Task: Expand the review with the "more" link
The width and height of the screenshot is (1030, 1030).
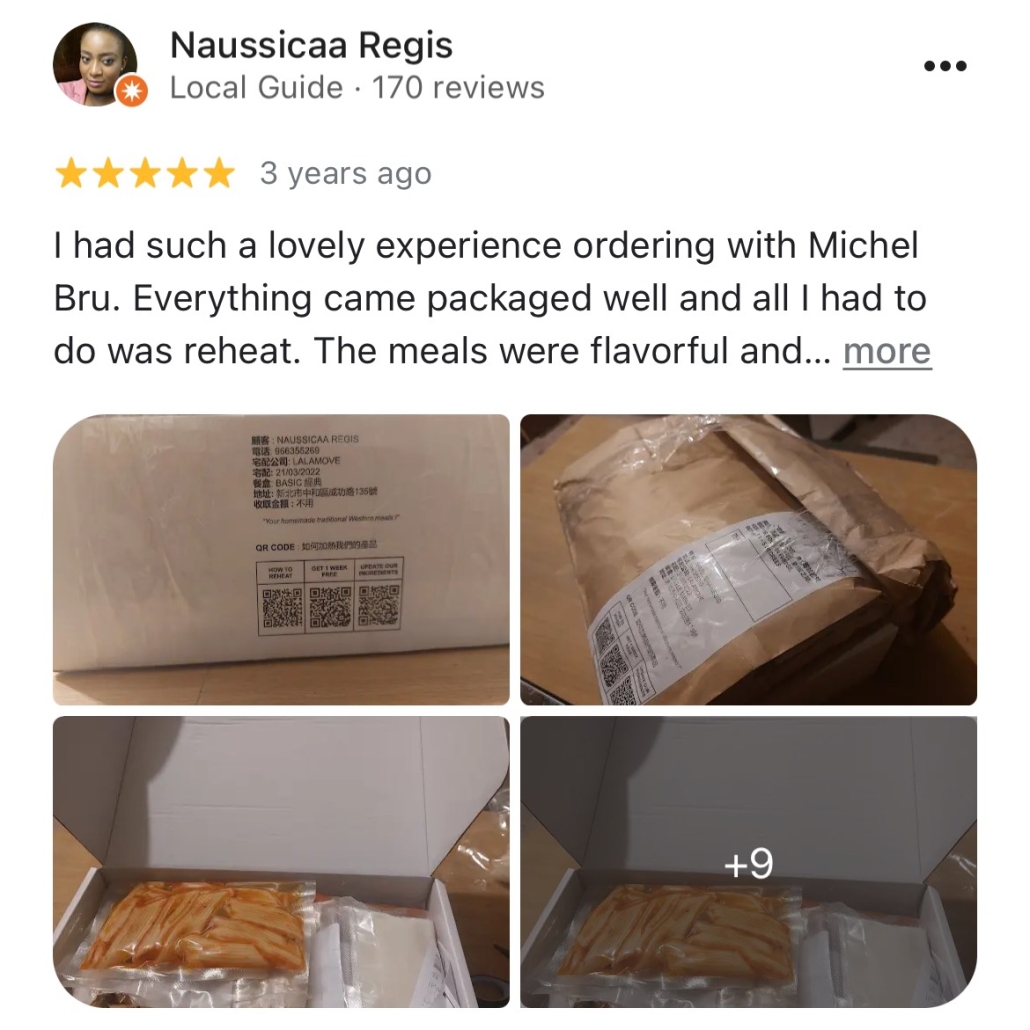Action: 887,351
